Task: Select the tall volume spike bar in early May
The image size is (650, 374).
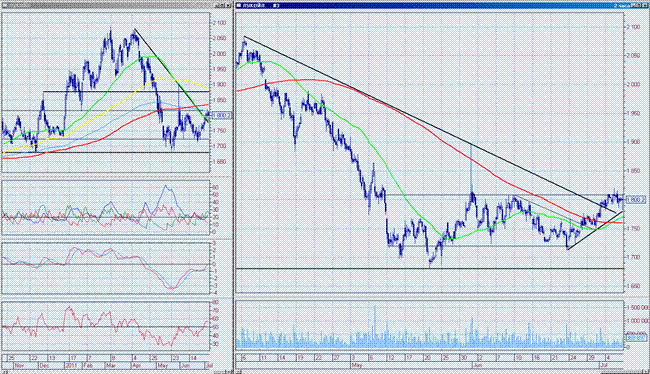Action: click(x=375, y=326)
